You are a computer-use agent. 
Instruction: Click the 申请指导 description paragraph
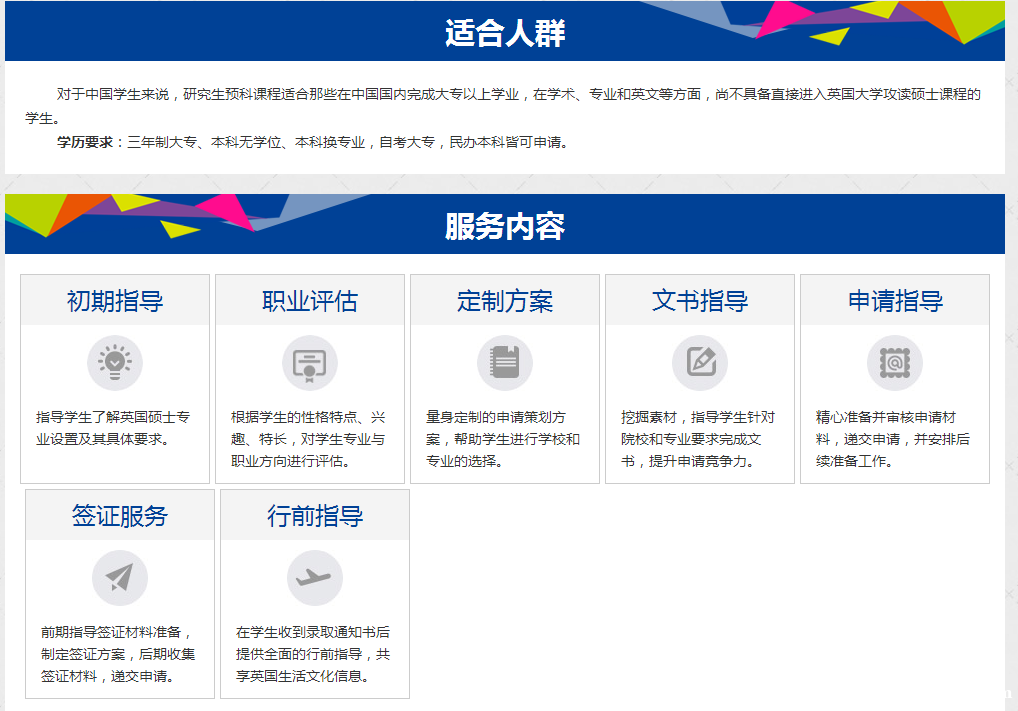tap(893, 439)
